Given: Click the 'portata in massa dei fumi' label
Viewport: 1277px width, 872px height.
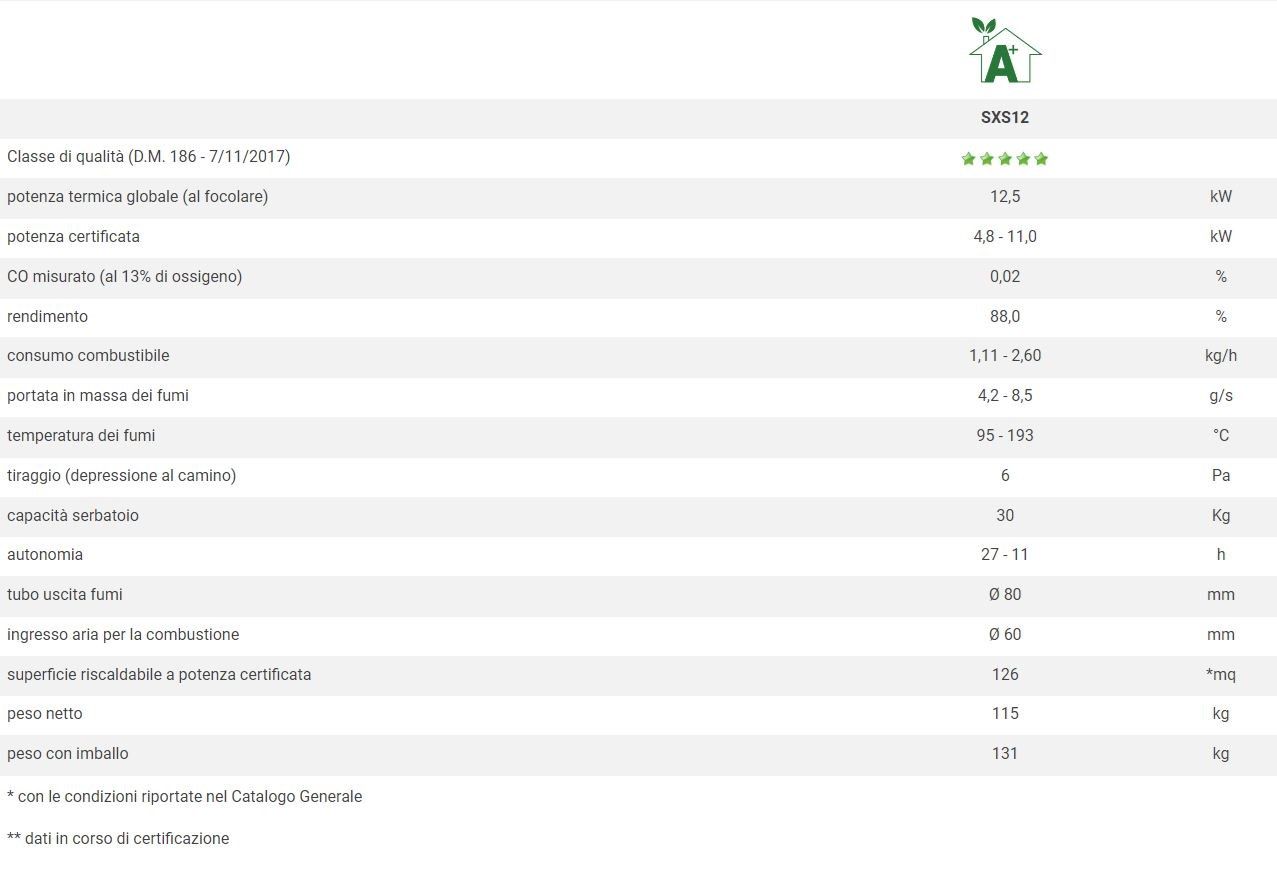Looking at the screenshot, I should tap(98, 396).
